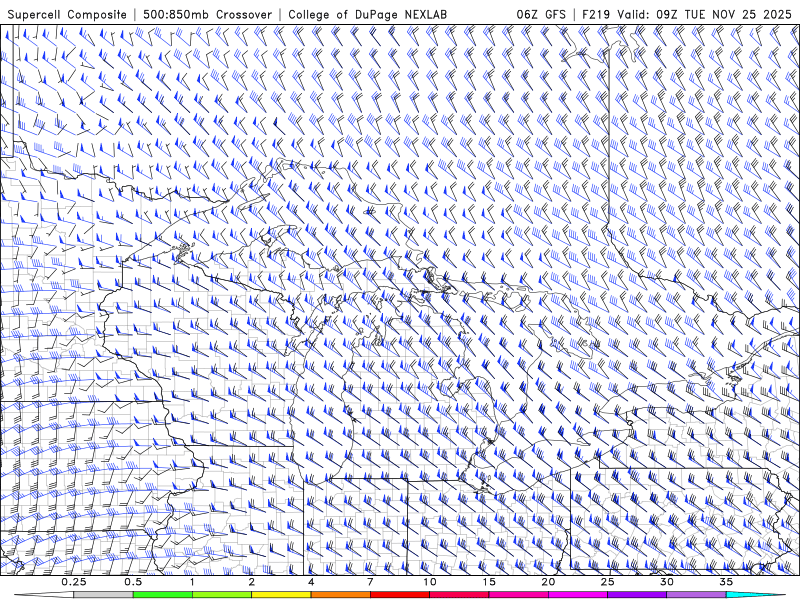Screen dimensions: 800x600
Task: Click the color scale label 10
Action: pyautogui.click(x=430, y=582)
